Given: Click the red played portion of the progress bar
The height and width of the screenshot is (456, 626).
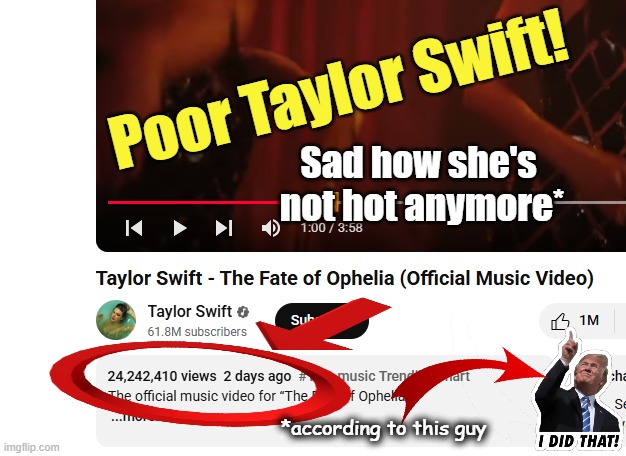Looking at the screenshot, I should [x=194, y=202].
